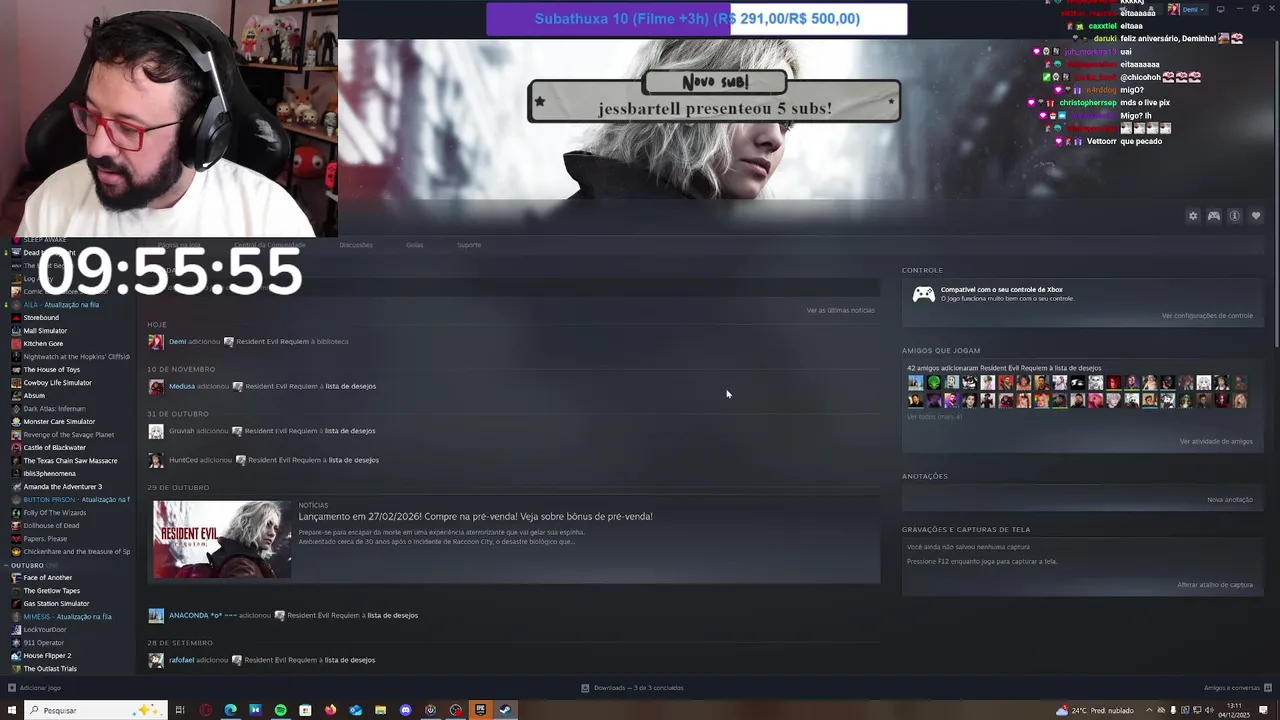Click weather widget 24°C Pred. nublado

[x=1094, y=710]
